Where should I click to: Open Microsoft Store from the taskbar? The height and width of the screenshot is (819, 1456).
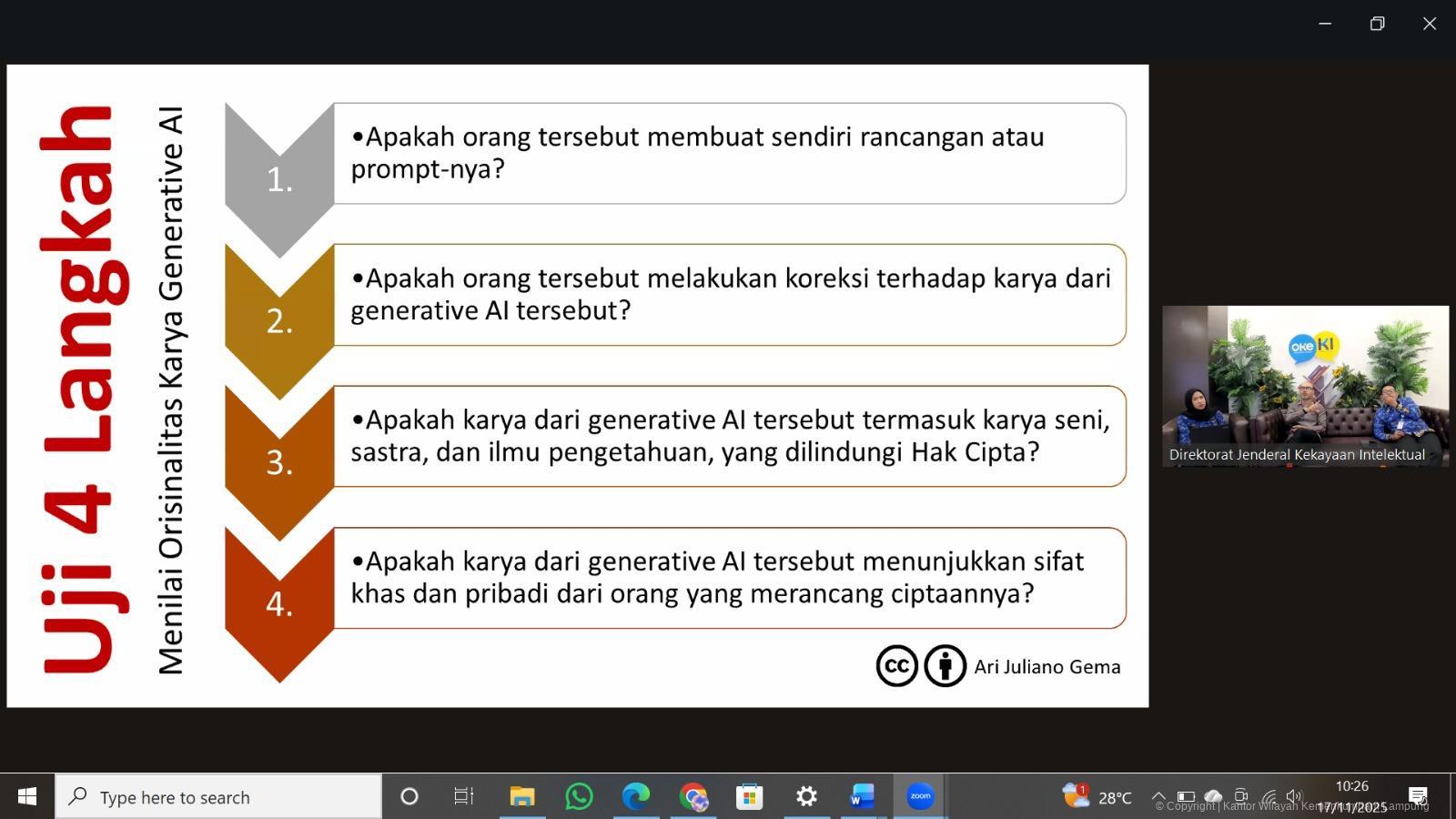click(749, 797)
